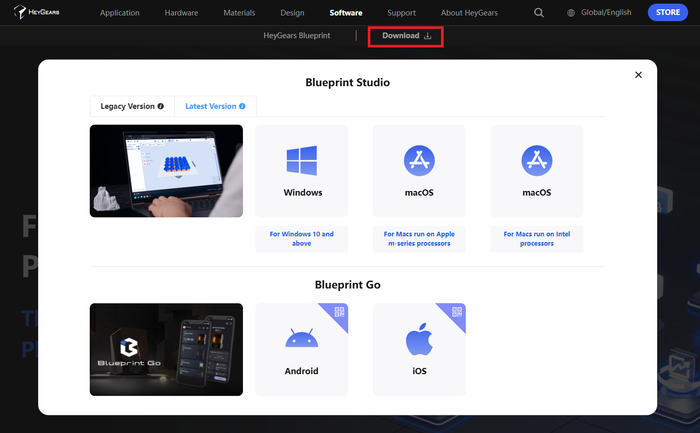
Task: Click info icon next to Latest Version
Action: click(x=242, y=106)
